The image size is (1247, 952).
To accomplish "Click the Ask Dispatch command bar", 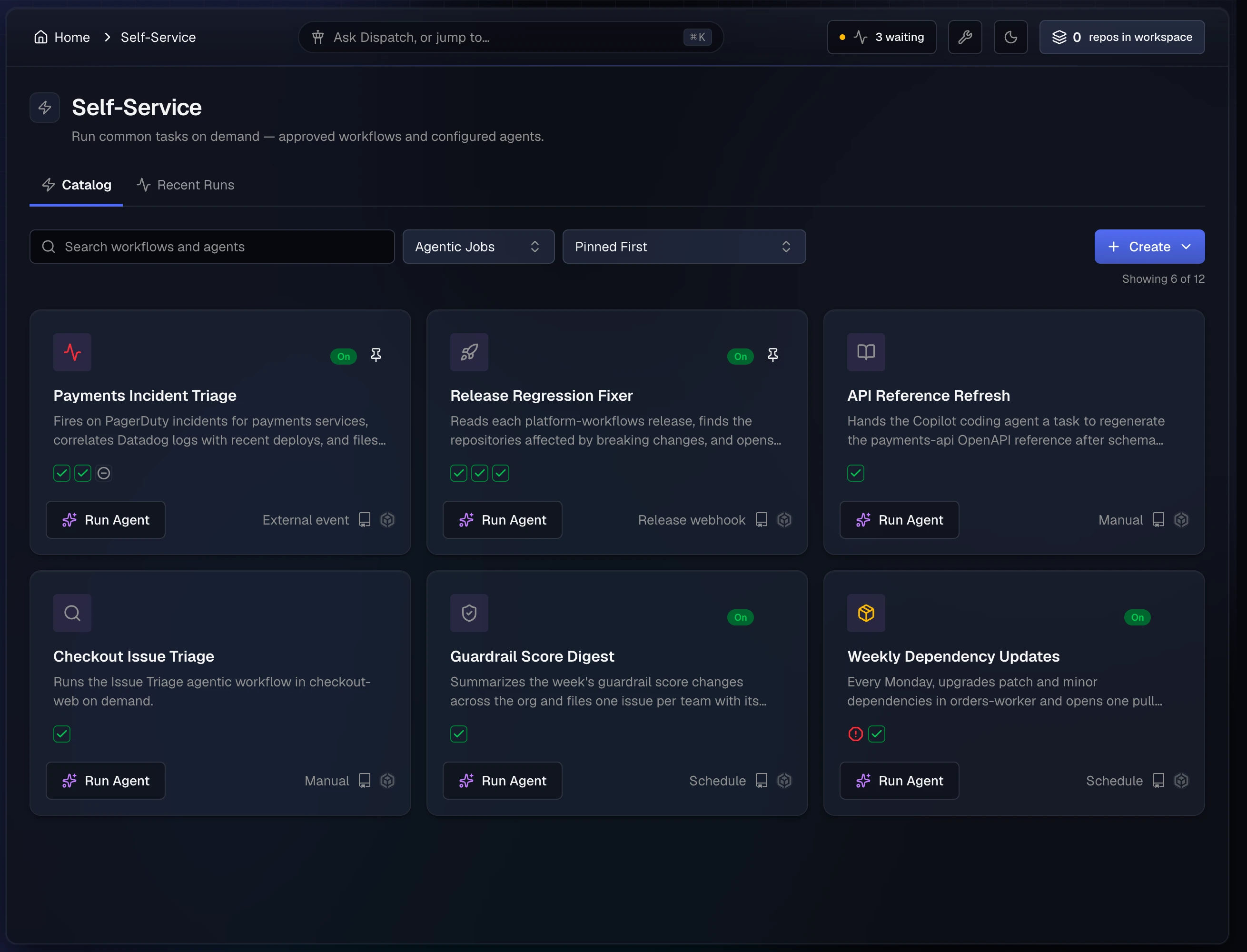I will click(x=511, y=38).
